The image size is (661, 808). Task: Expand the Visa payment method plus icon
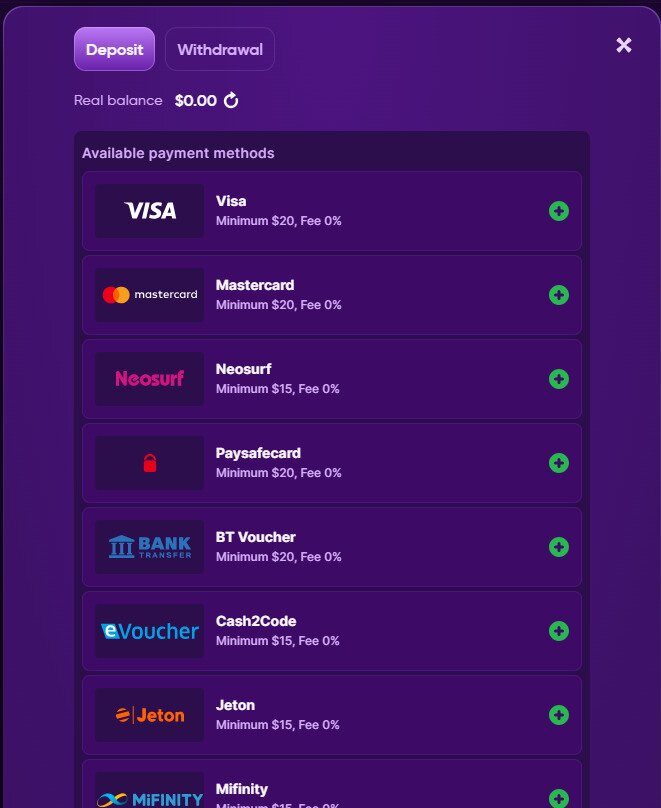pos(558,211)
